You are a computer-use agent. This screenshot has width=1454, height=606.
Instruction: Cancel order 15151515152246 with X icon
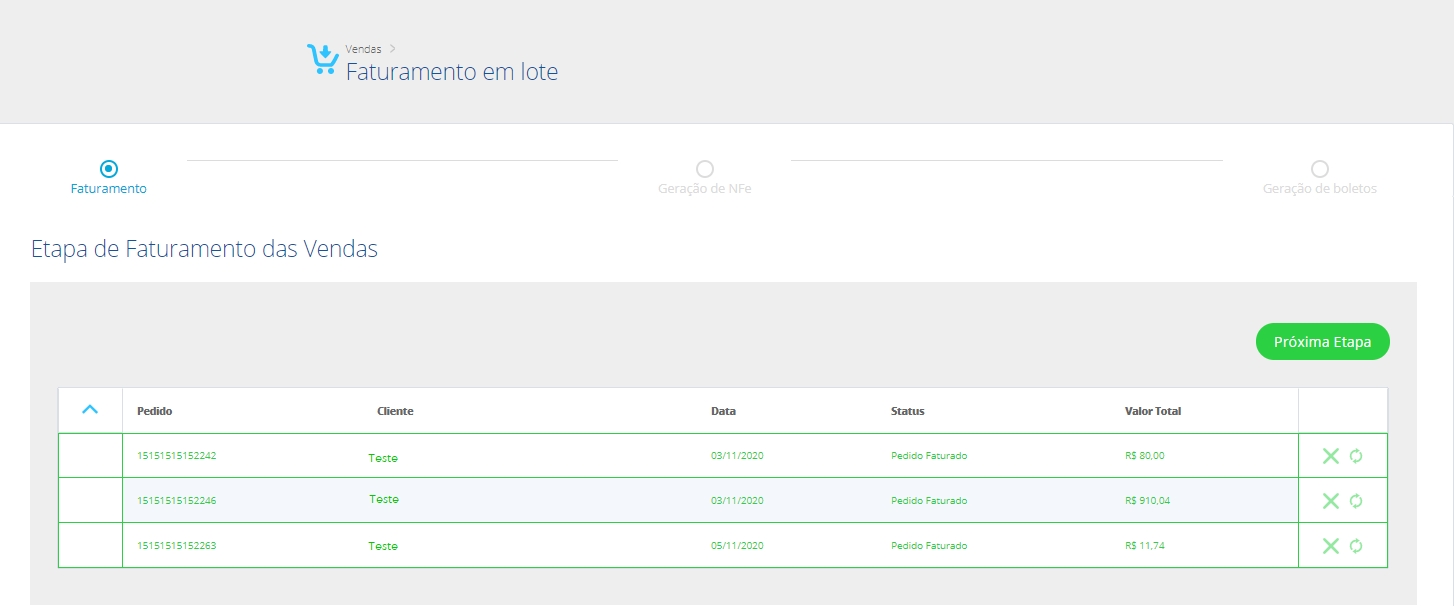tap(1330, 501)
